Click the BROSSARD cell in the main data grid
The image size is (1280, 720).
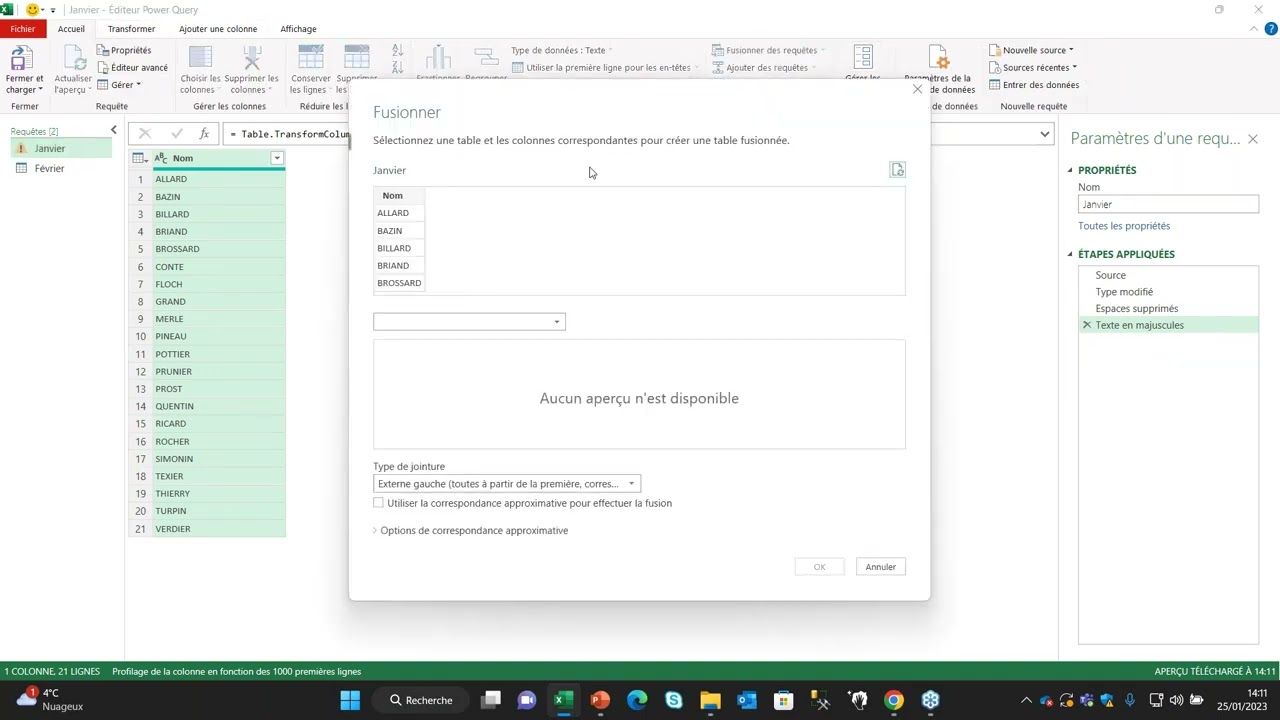click(x=218, y=249)
